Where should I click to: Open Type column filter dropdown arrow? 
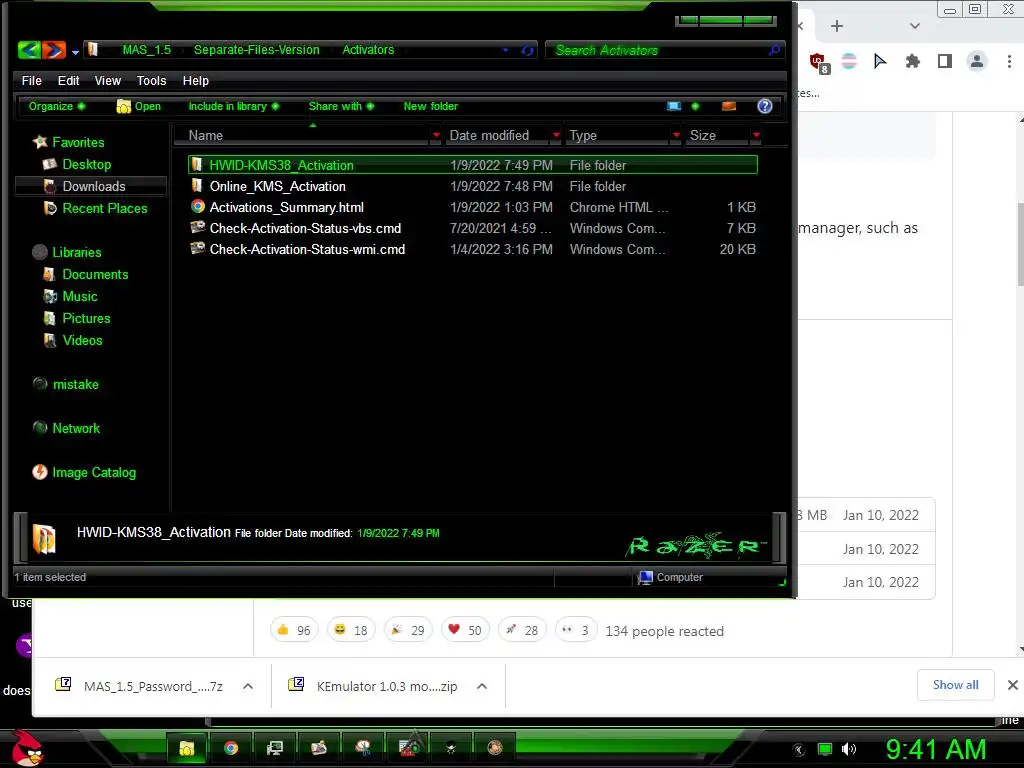[677, 135]
